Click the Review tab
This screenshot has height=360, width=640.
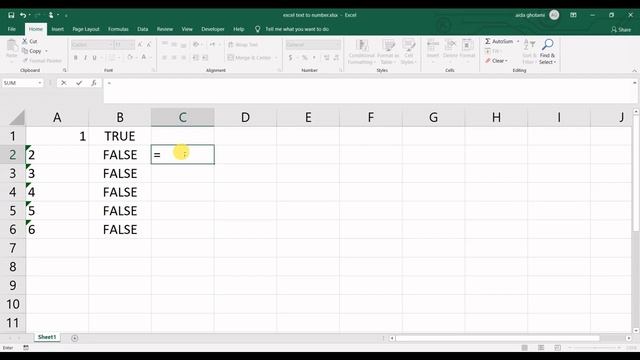coord(165,29)
